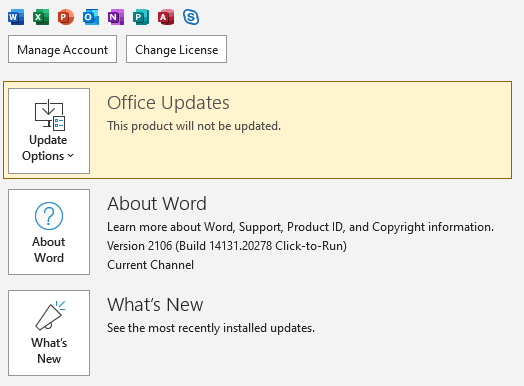
Task: Click the About Word heading text
Action: click(x=157, y=204)
